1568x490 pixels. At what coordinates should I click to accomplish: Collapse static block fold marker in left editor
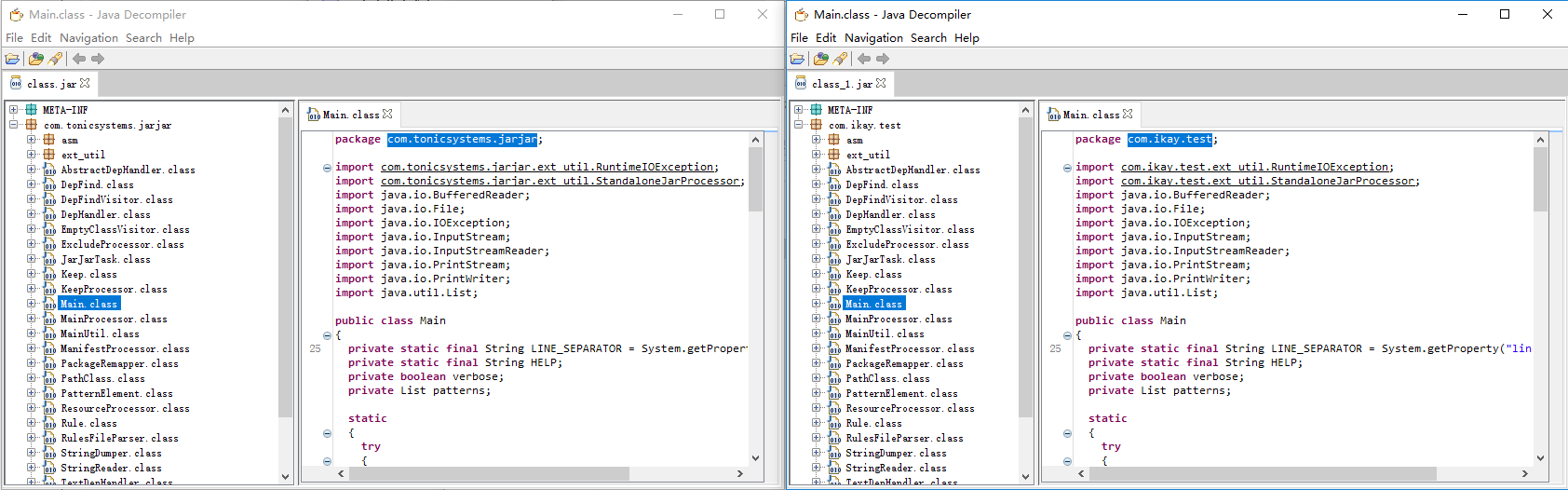point(327,433)
